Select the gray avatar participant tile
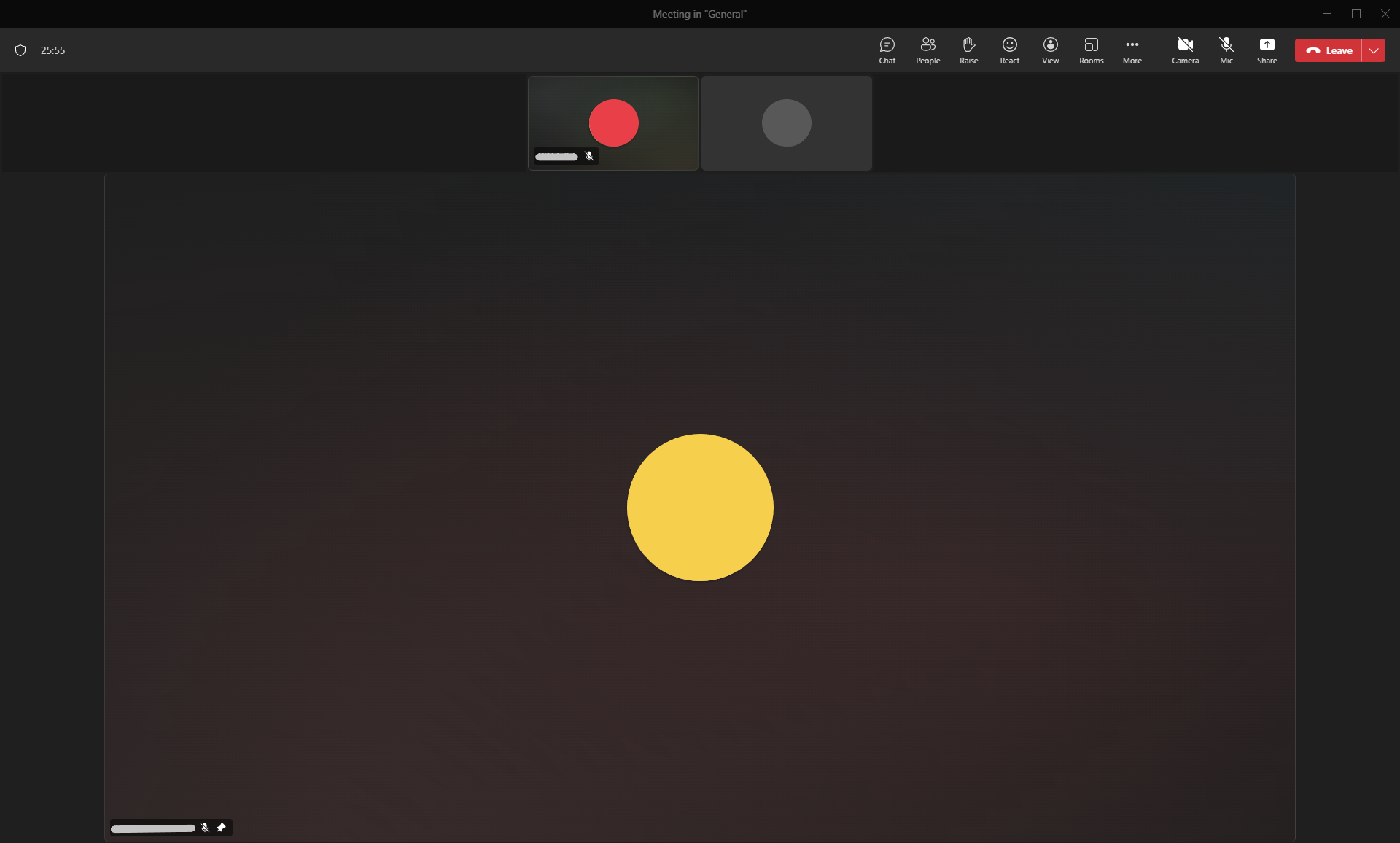1400x843 pixels. pos(786,123)
